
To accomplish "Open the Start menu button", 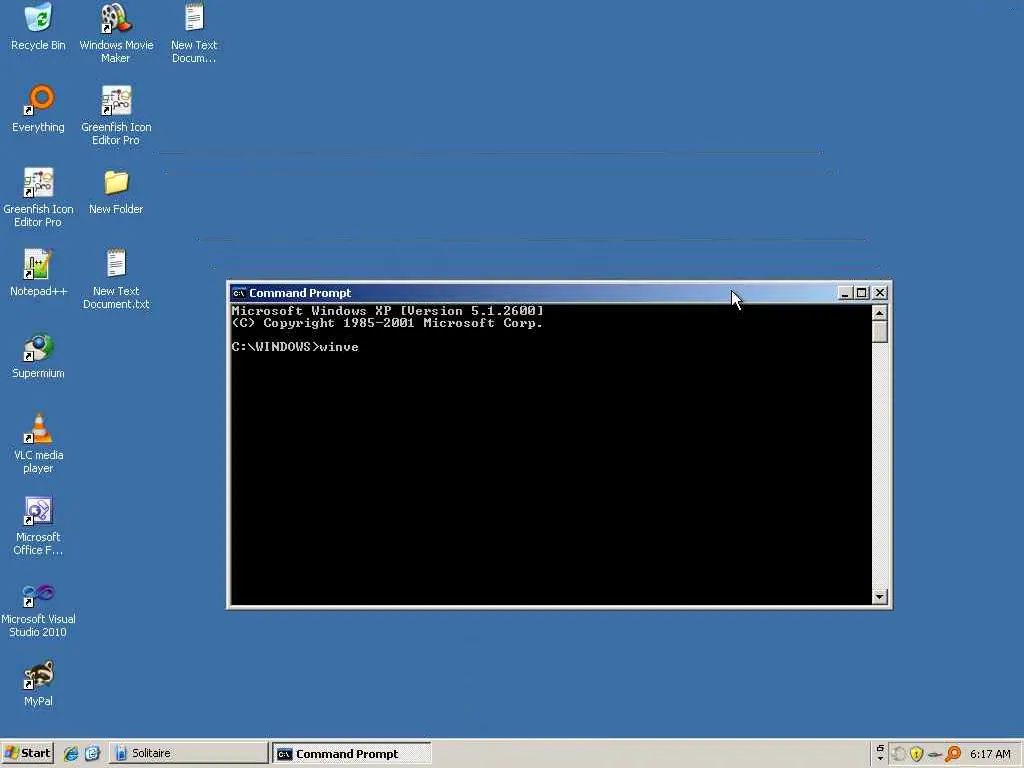I will [x=27, y=753].
